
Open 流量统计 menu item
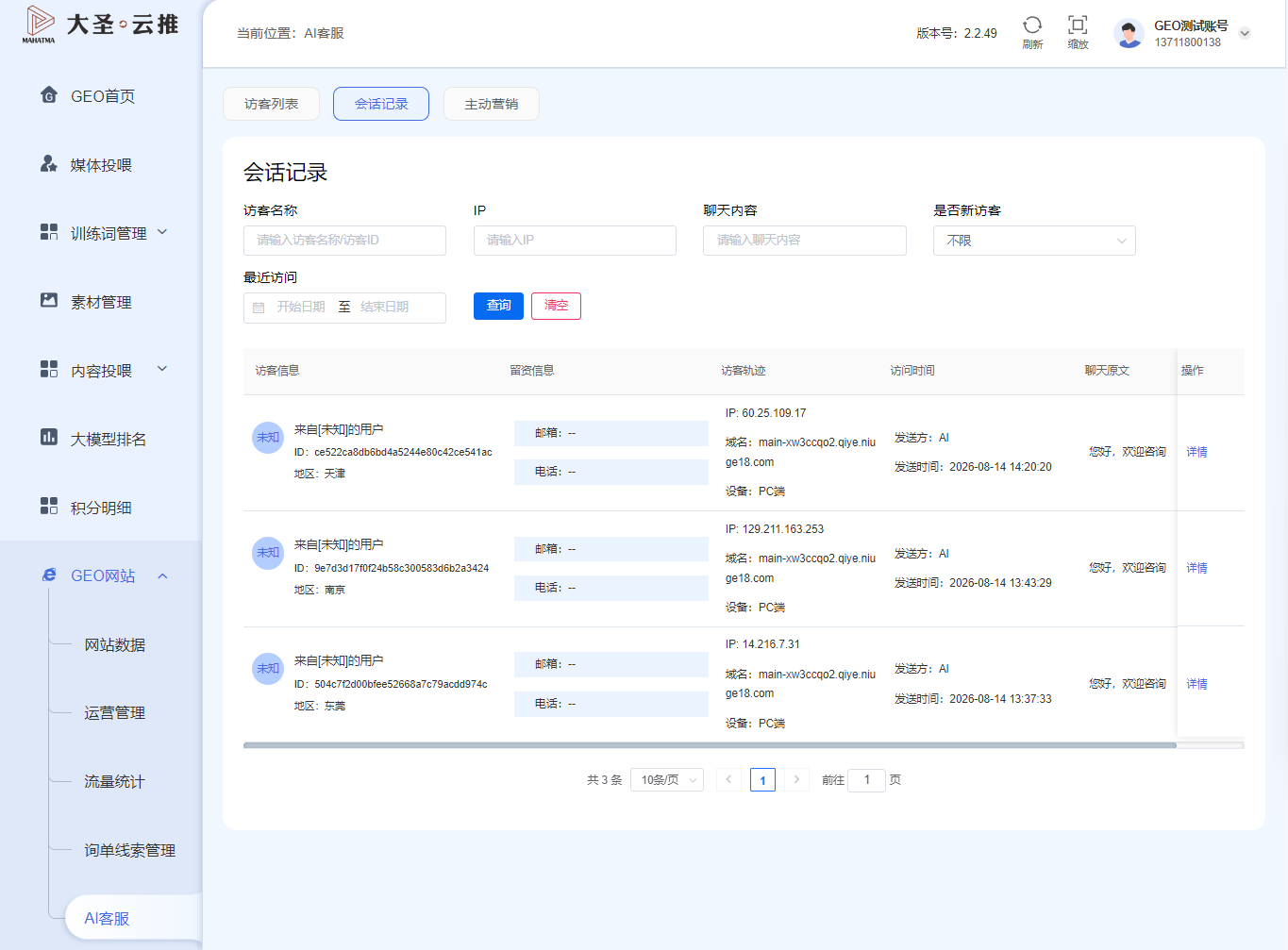tap(114, 781)
